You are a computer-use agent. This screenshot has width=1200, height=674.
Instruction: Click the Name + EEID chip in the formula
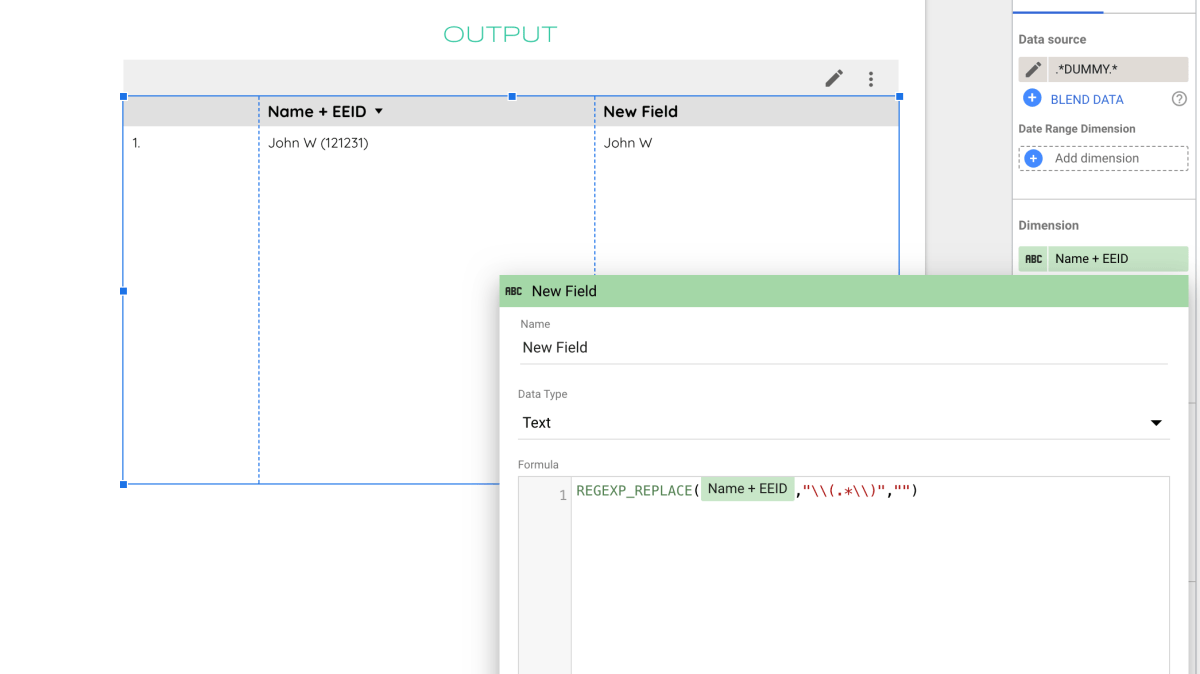click(x=747, y=489)
